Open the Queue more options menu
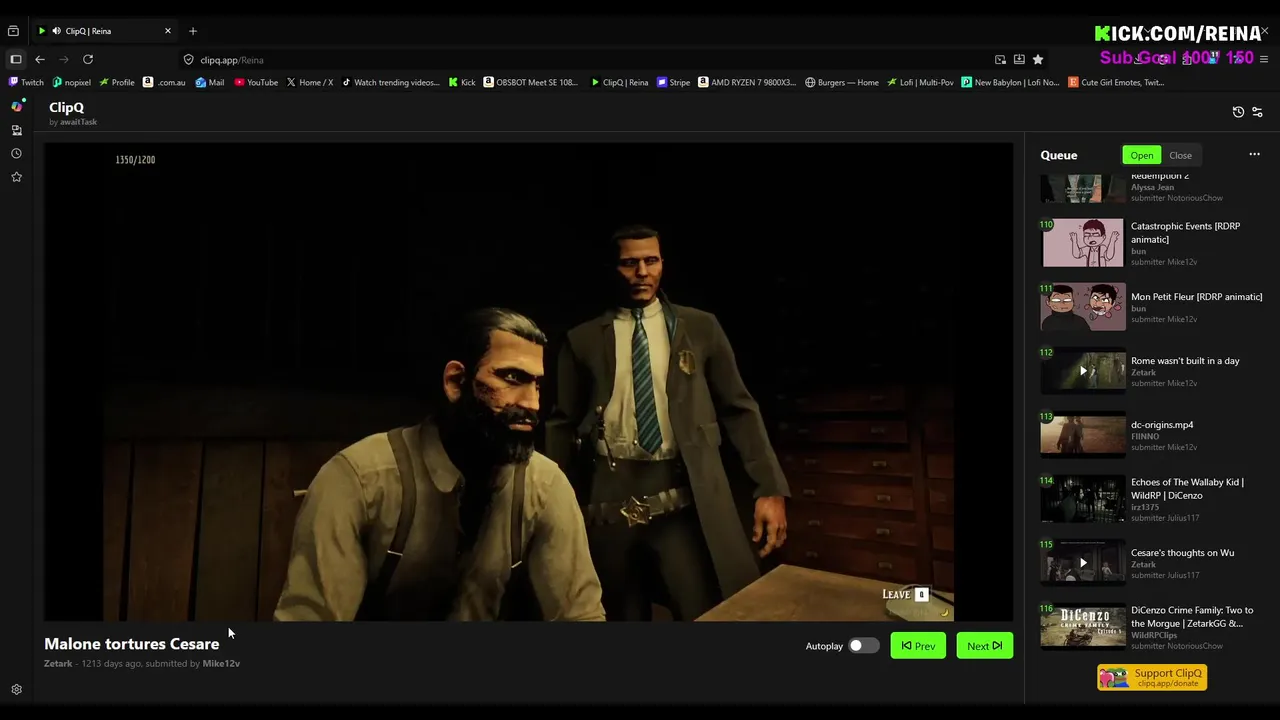Screen dimensions: 1280x720 (1254, 154)
